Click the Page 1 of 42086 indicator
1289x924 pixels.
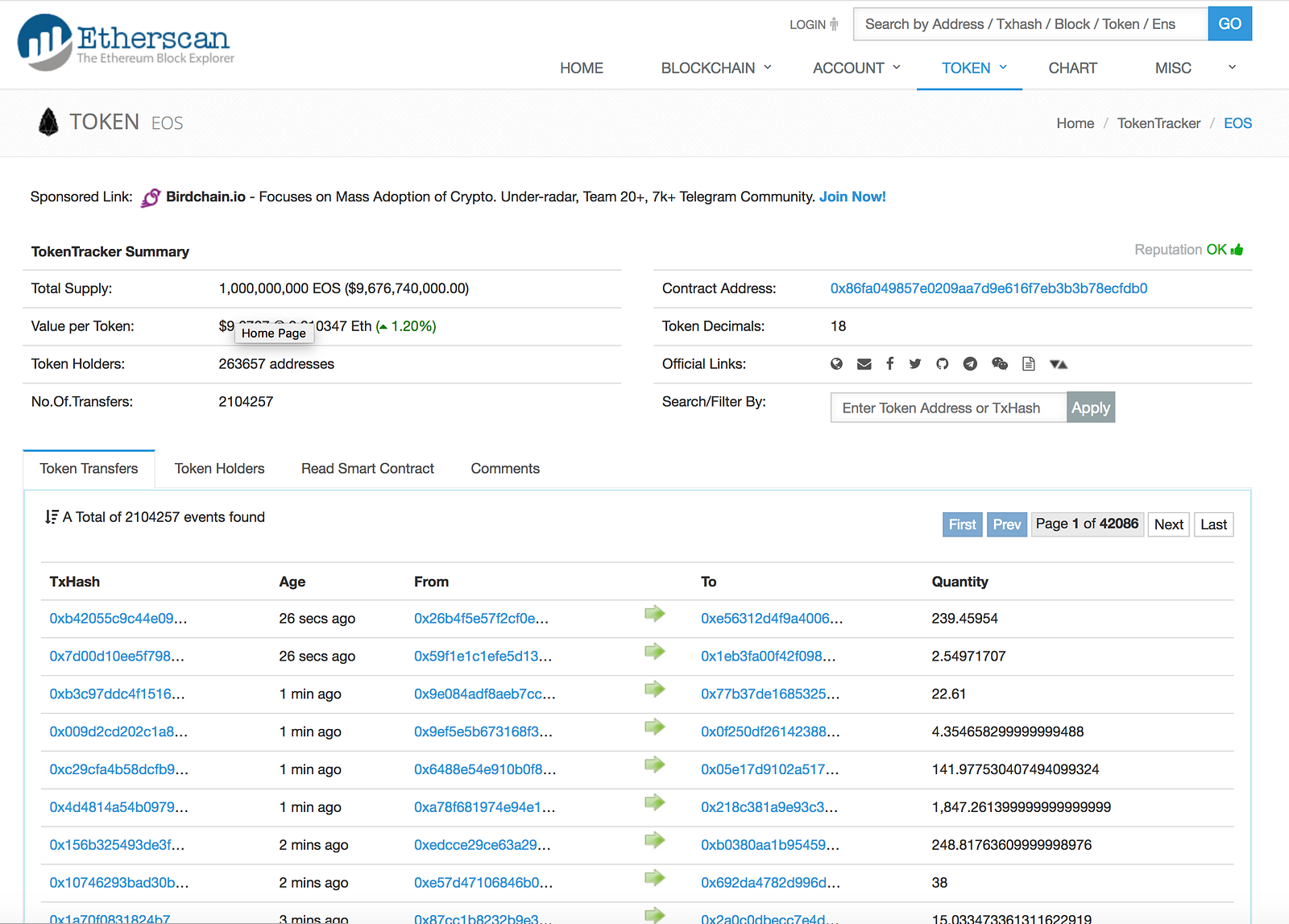1088,524
